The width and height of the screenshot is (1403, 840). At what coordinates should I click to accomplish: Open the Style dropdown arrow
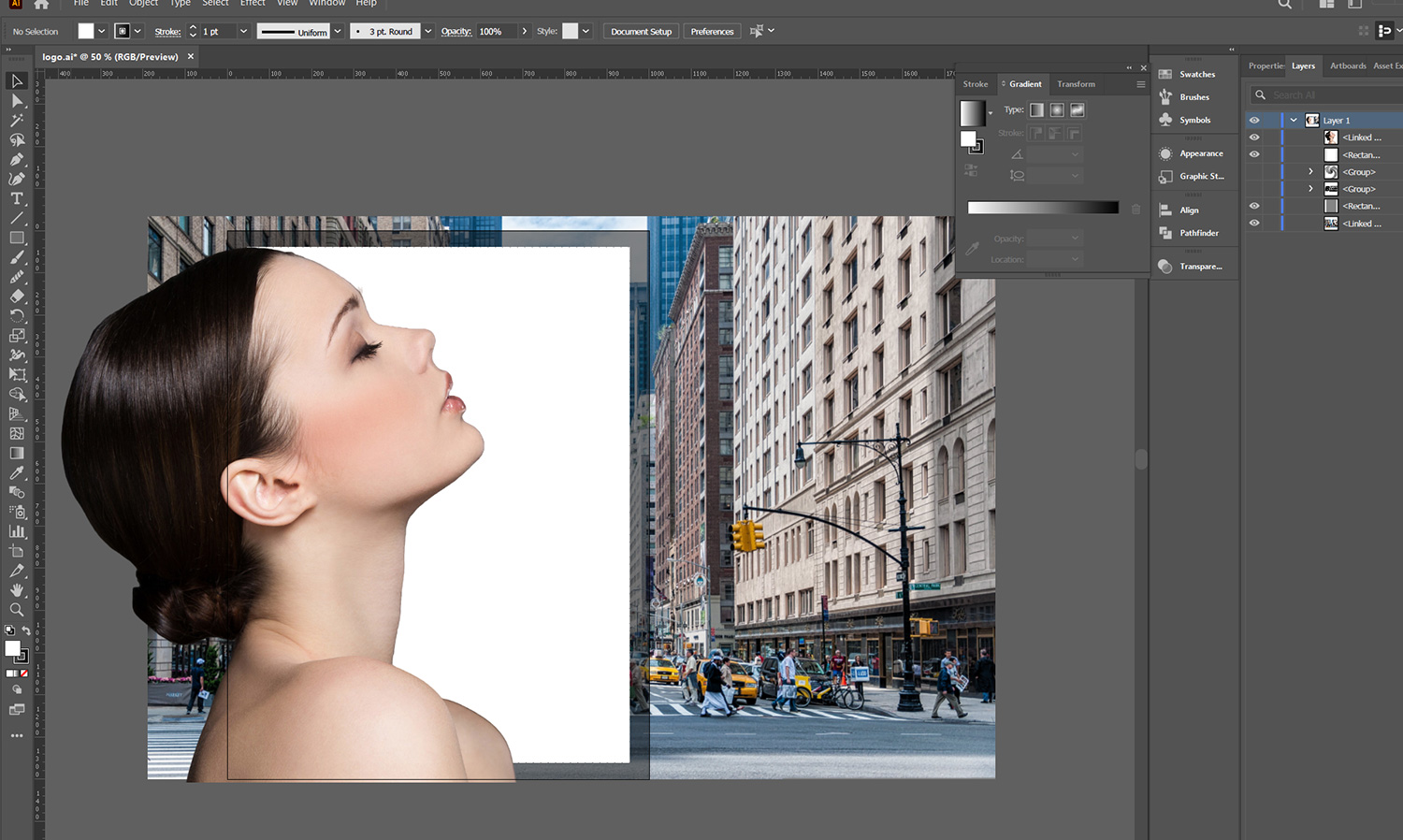tap(586, 31)
